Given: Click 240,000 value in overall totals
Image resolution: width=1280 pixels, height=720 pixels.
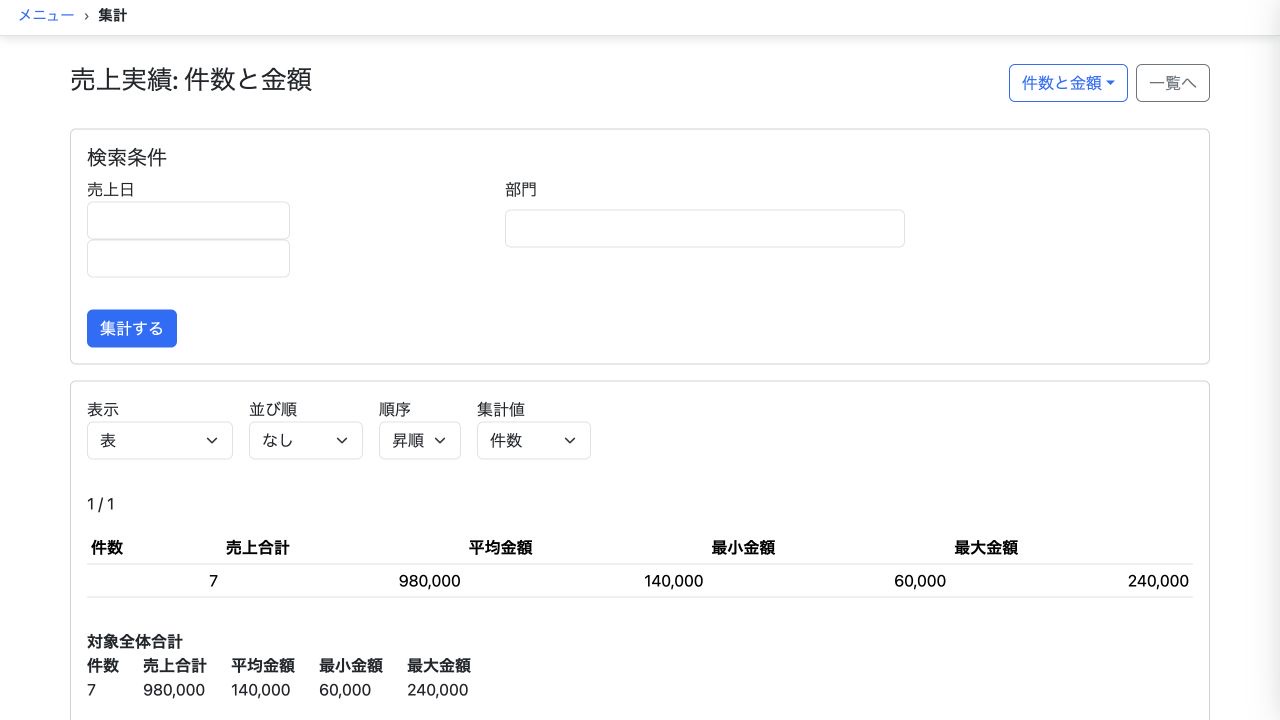Looking at the screenshot, I should coord(438,690).
